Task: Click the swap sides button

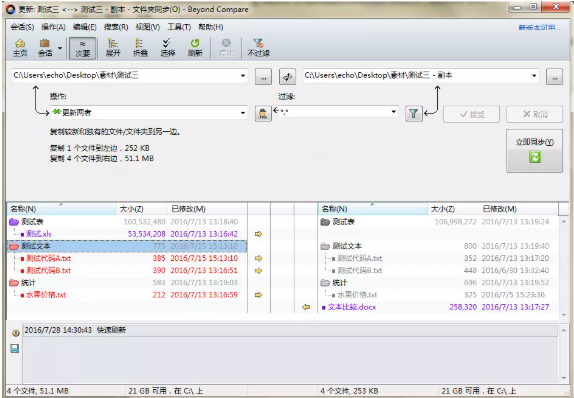Action: pos(287,77)
